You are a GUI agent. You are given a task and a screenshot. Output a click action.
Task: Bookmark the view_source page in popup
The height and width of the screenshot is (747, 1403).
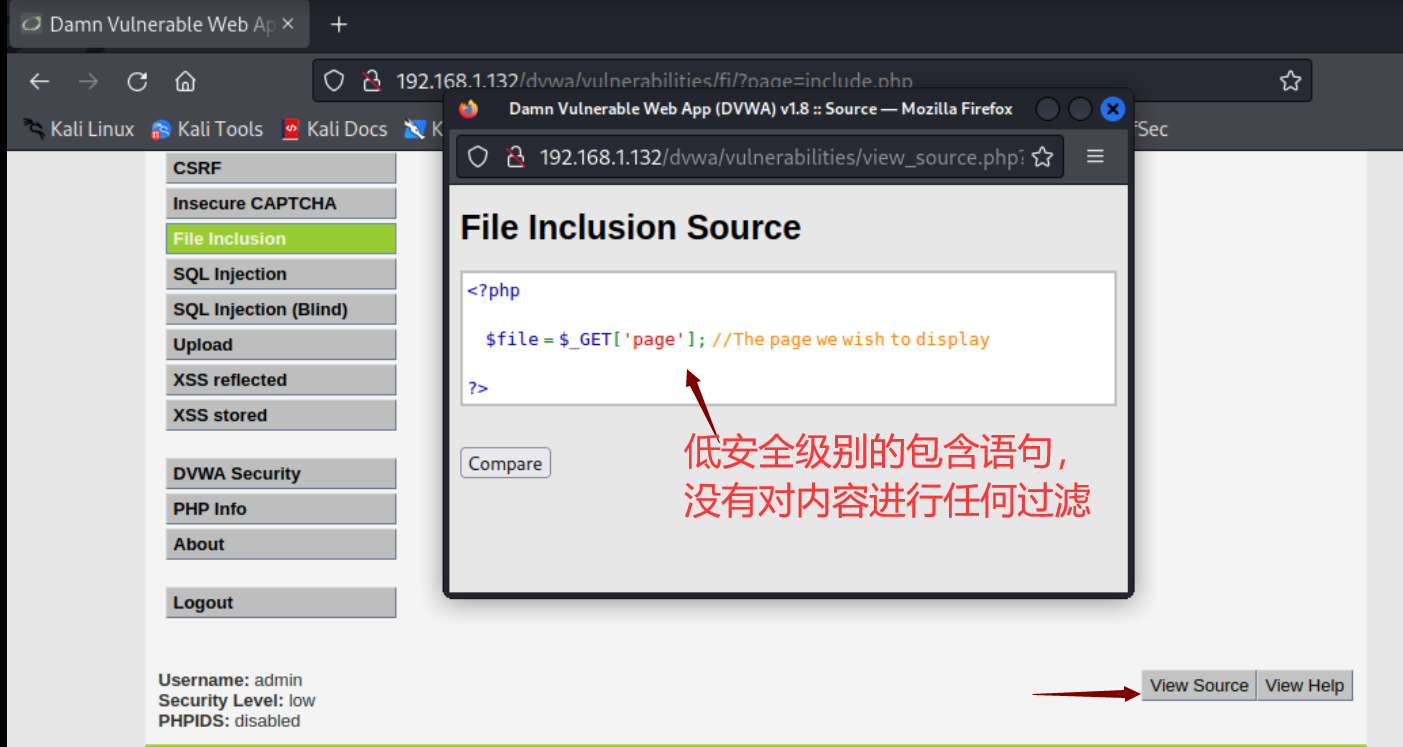click(1042, 156)
